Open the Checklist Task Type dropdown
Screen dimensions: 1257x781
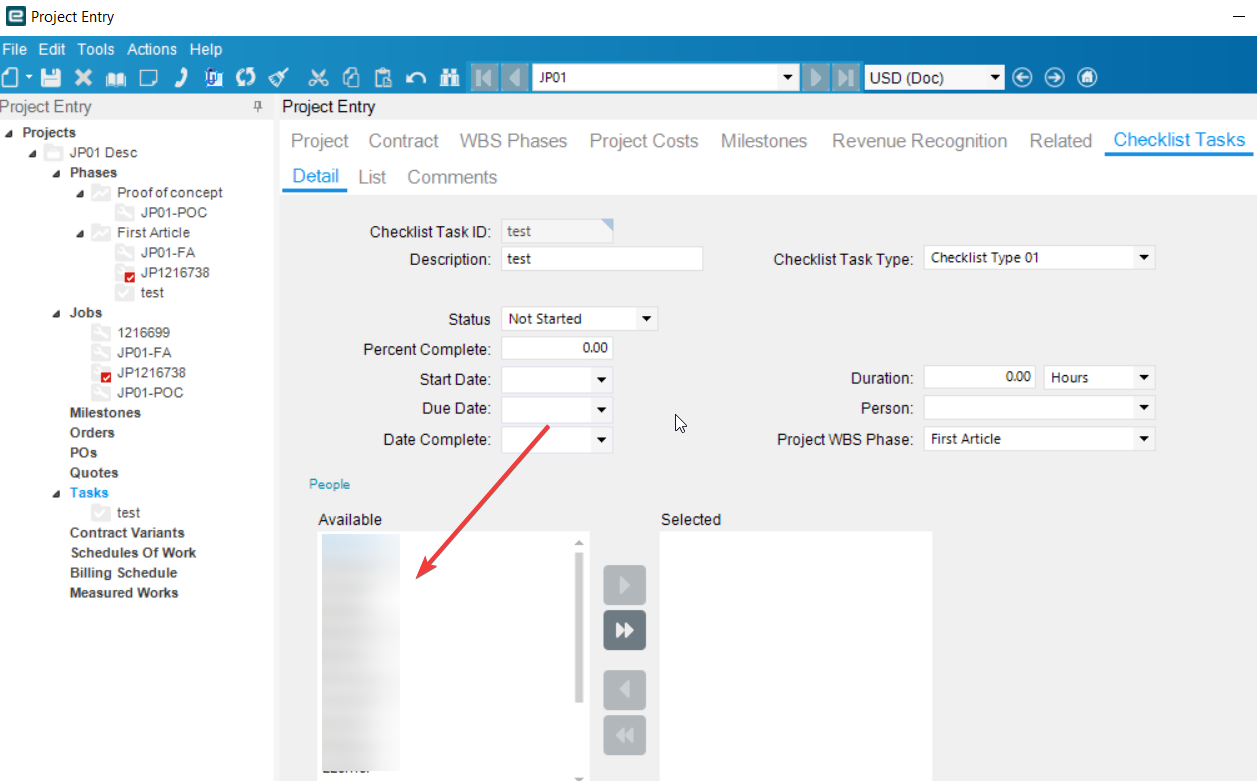pyautogui.click(x=1144, y=258)
